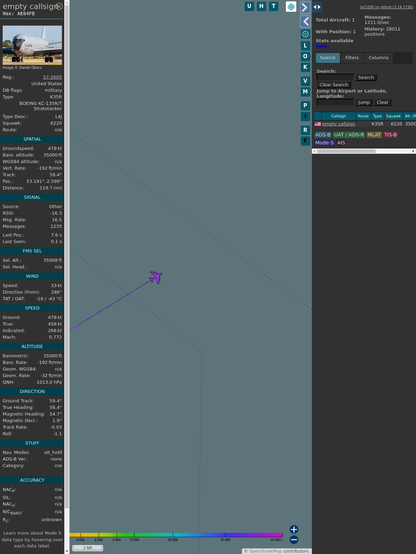Open registration link 57-2605
This screenshot has width=416, height=554.
click(52, 77)
